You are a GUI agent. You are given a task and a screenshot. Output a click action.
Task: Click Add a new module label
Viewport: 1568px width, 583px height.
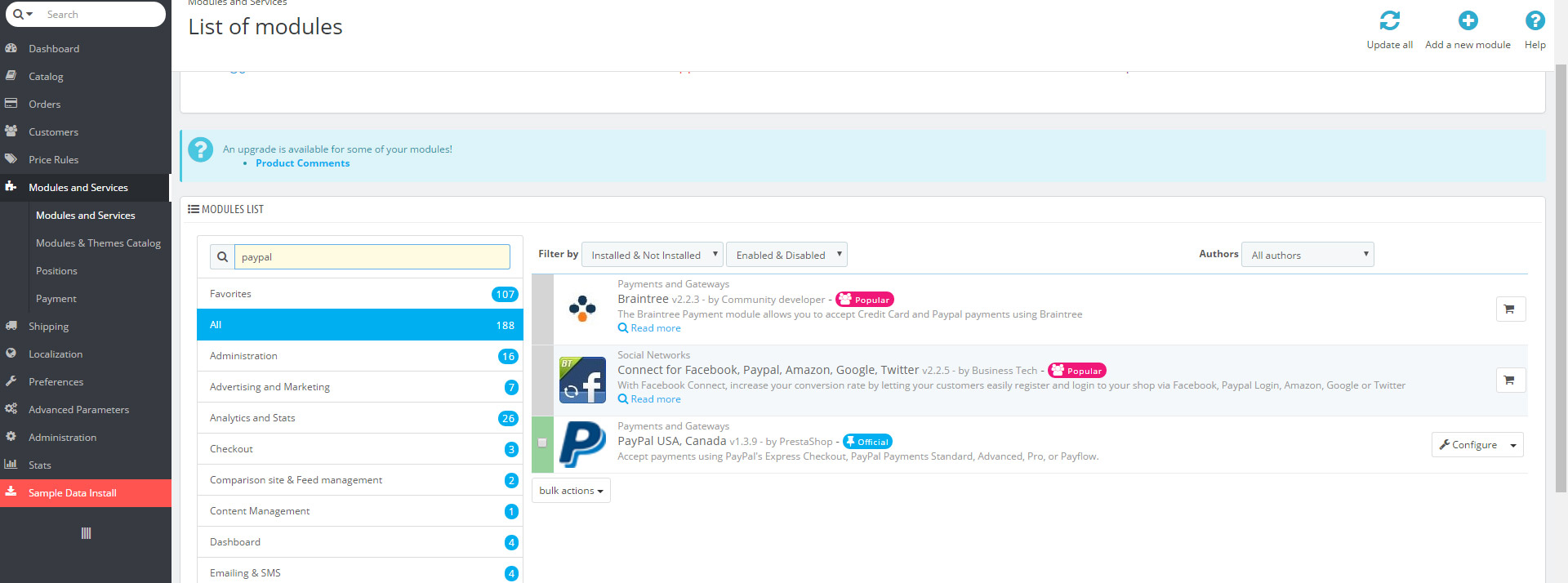(1468, 45)
